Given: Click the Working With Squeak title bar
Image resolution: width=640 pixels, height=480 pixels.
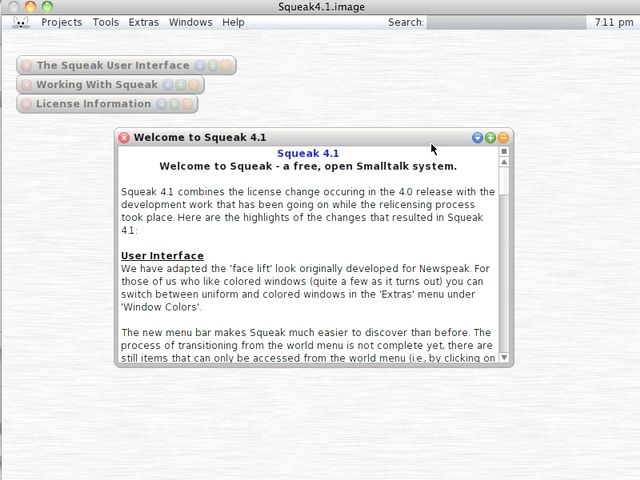Looking at the screenshot, I should [110, 84].
